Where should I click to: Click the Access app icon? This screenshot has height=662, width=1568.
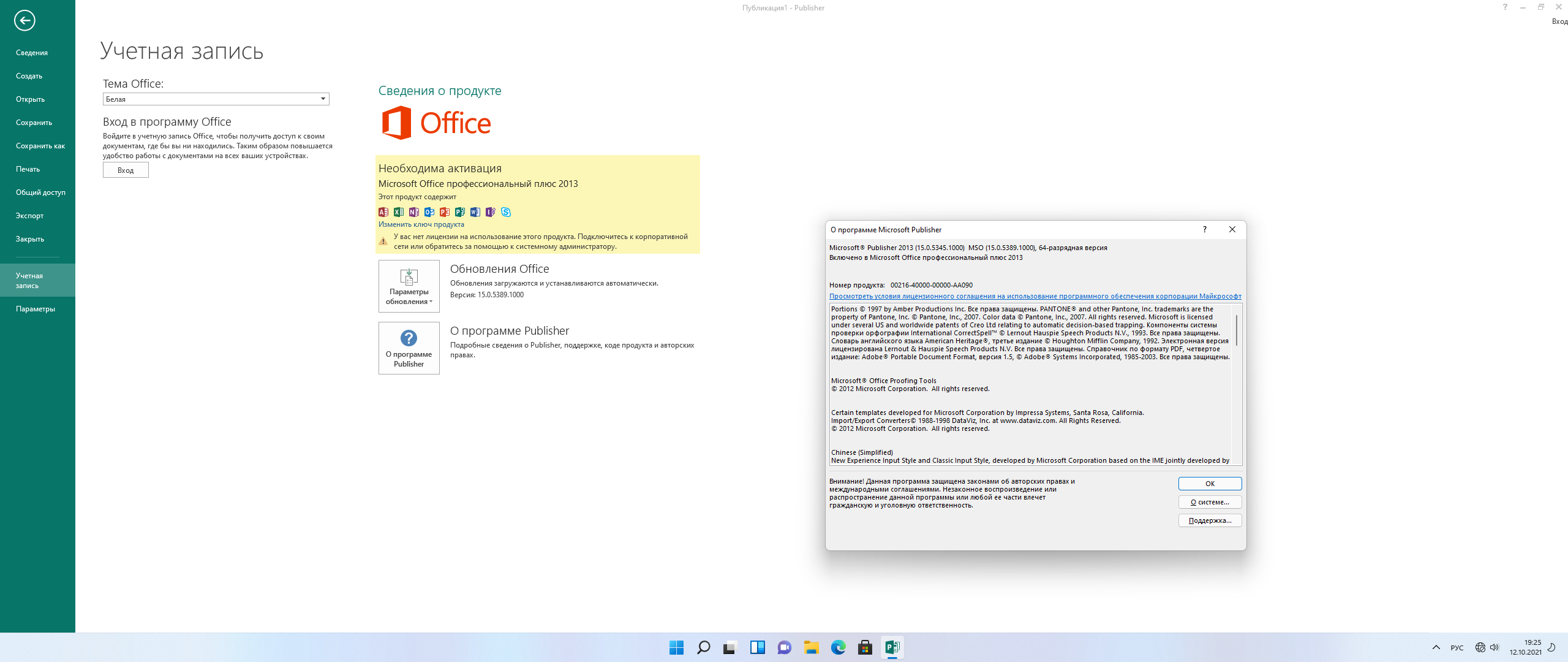[383, 212]
